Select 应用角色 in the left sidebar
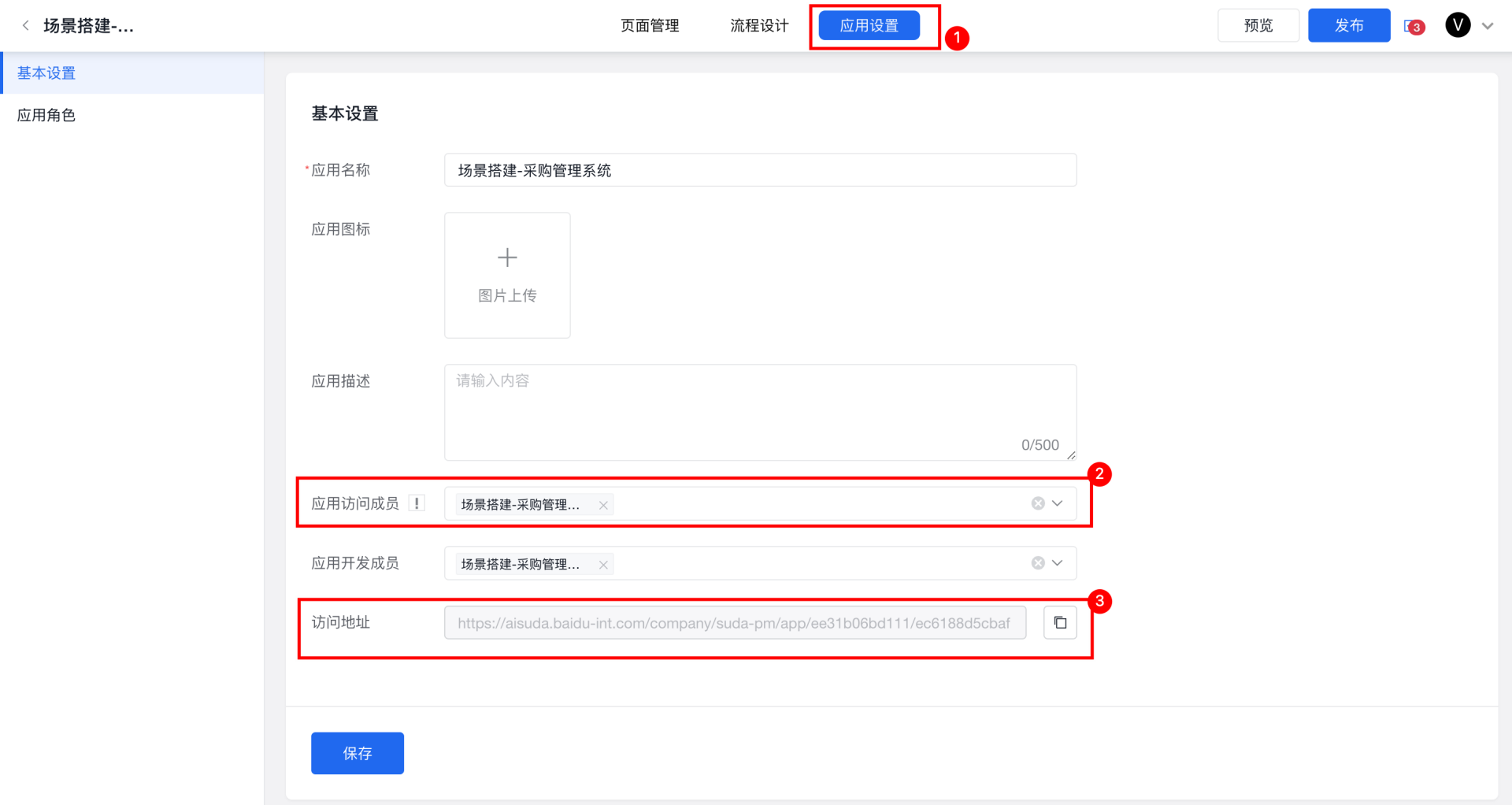Viewport: 1512px width, 805px height. pyautogui.click(x=46, y=115)
